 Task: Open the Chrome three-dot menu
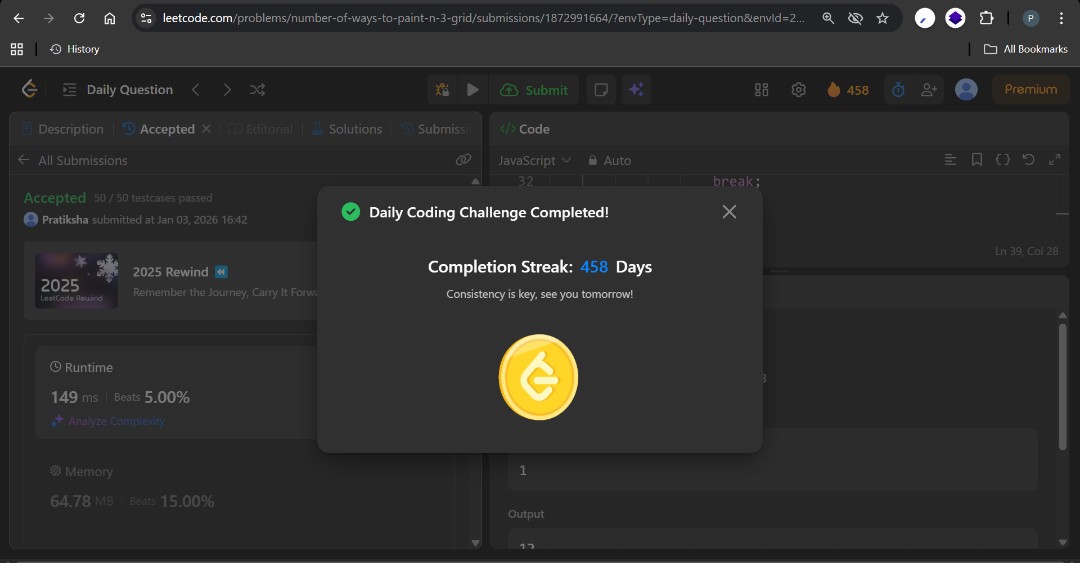tap(1061, 18)
